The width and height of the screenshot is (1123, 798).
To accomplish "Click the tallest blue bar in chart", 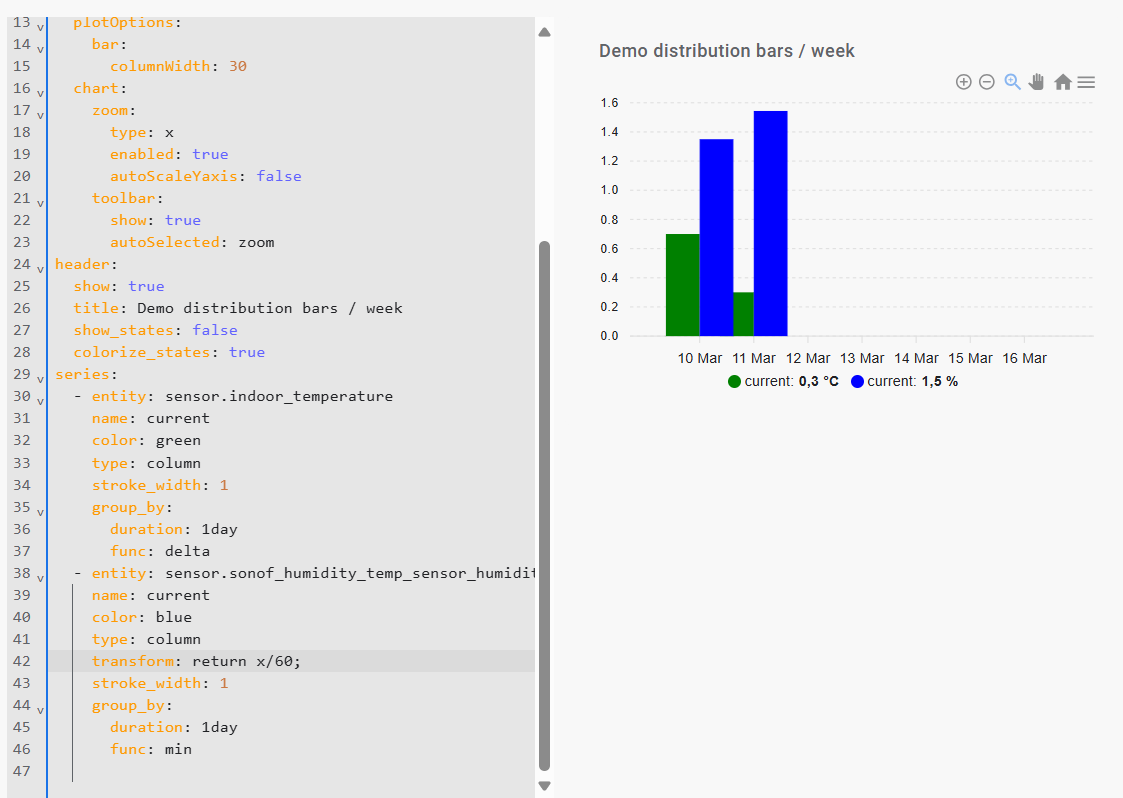I will click(770, 223).
